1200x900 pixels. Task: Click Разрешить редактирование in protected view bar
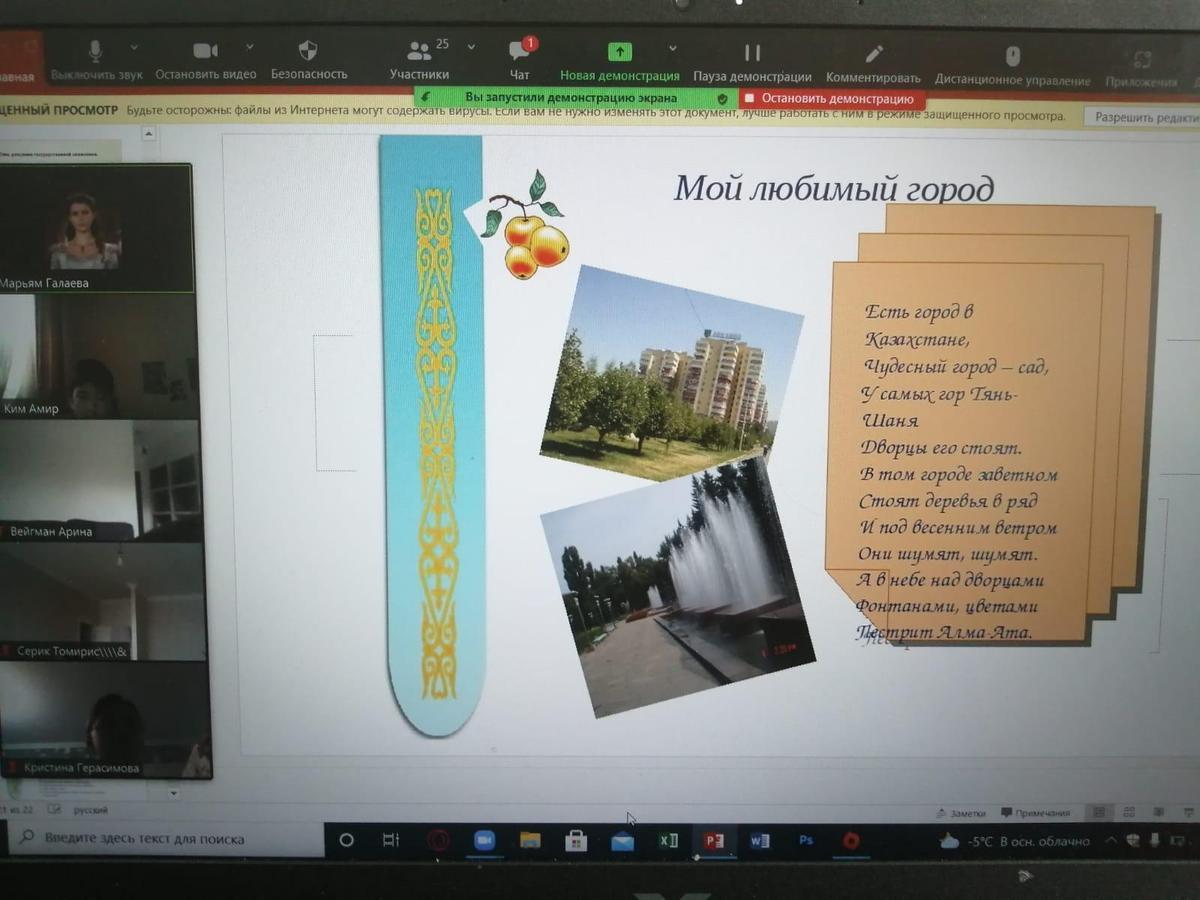(1142, 117)
